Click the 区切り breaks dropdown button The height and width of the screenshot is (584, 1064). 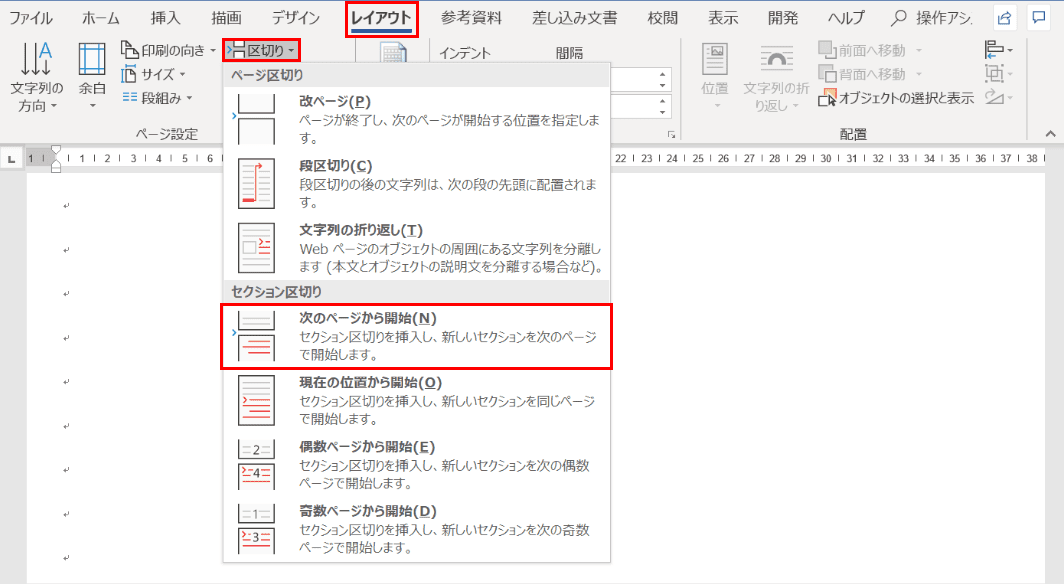point(261,50)
